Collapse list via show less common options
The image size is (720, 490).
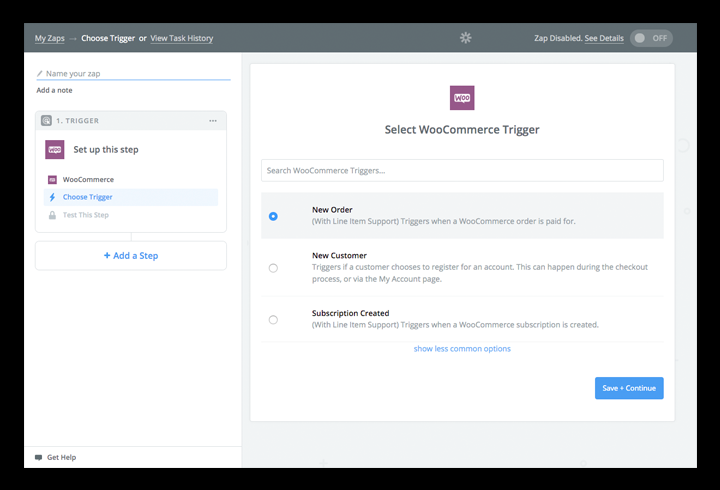(462, 349)
